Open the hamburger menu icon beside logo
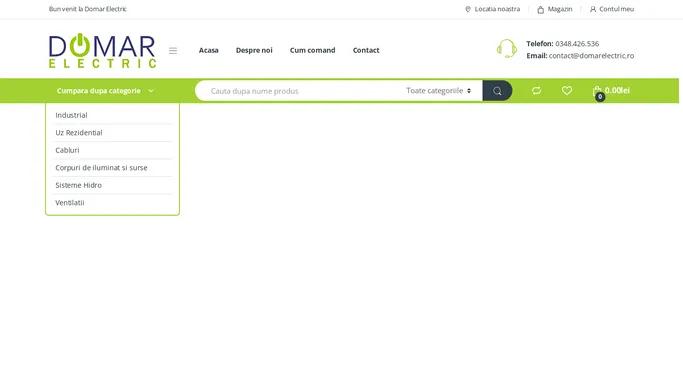This screenshot has height=384, width=683. coord(173,51)
